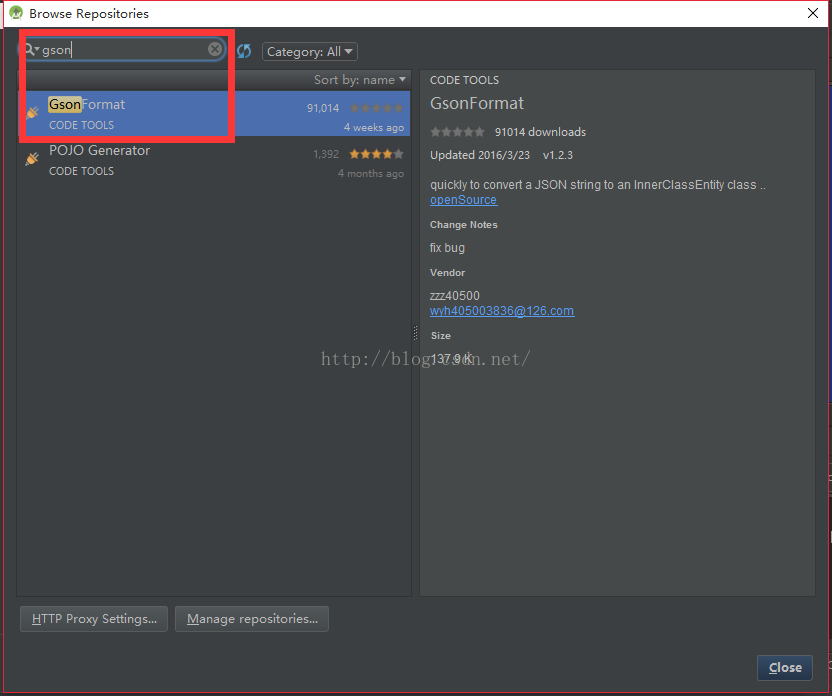
Task: Click the POJO Generator star rating
Action: pyautogui.click(x=376, y=154)
